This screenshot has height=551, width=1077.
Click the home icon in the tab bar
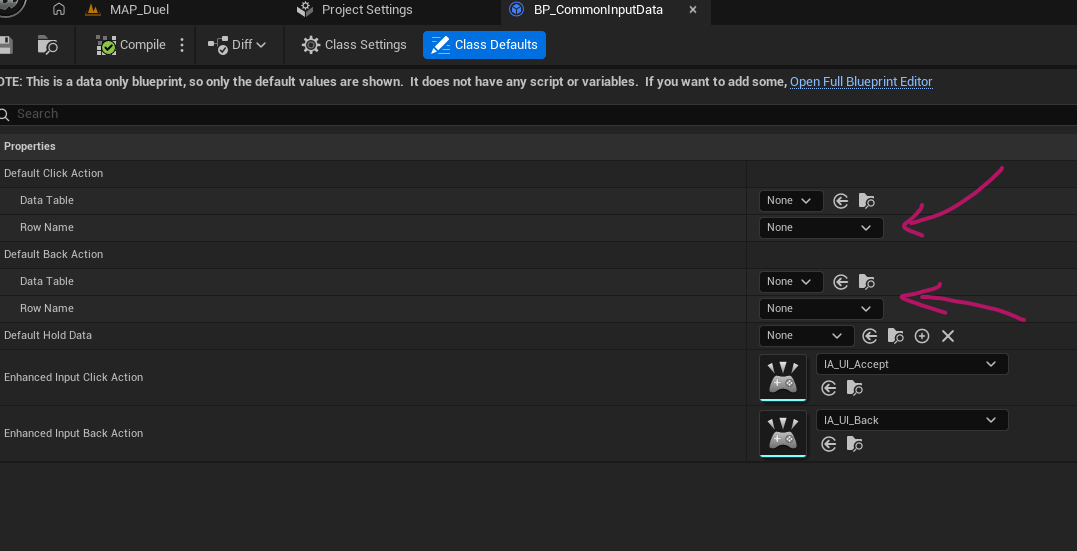point(59,10)
